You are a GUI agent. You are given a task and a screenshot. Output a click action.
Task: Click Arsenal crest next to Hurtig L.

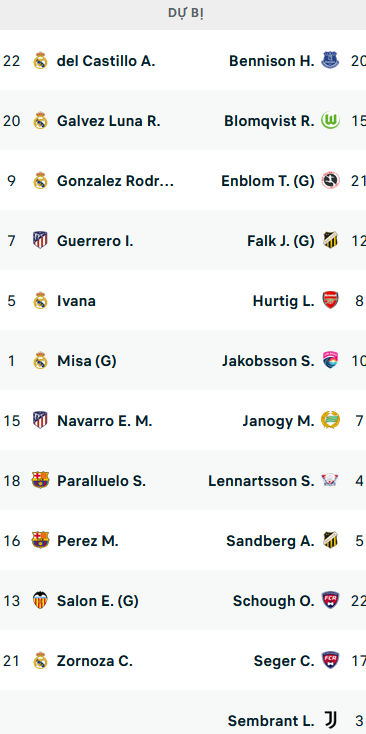(x=330, y=301)
